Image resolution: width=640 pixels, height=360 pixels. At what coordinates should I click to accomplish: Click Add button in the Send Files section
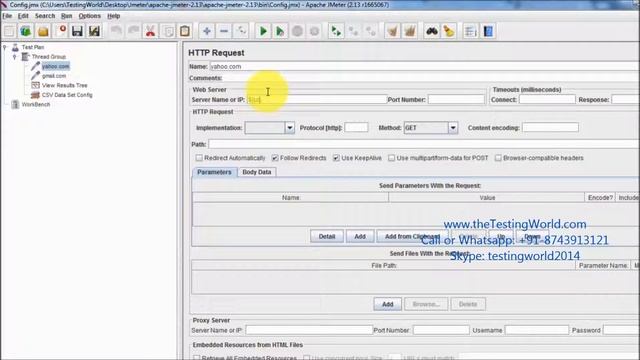(387, 304)
